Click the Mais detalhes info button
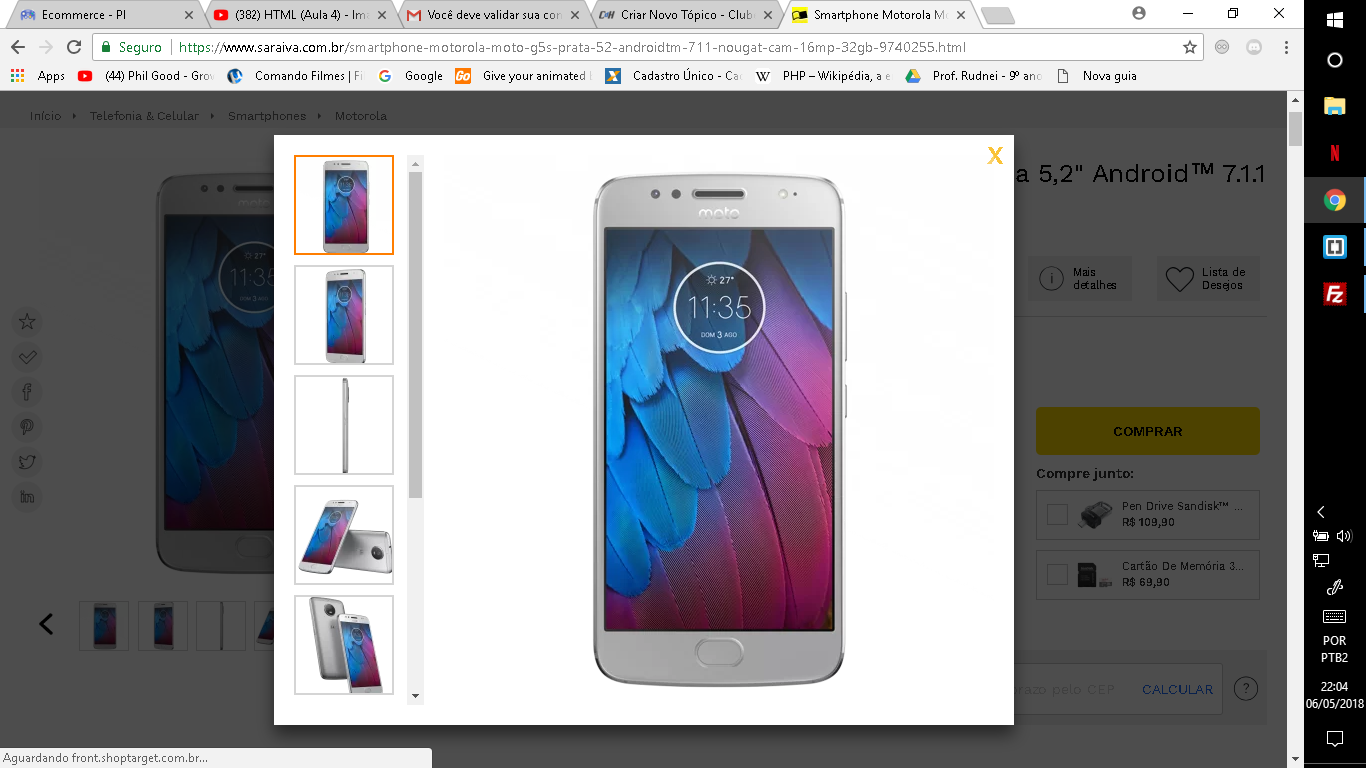The image size is (1366, 768). [1080, 279]
